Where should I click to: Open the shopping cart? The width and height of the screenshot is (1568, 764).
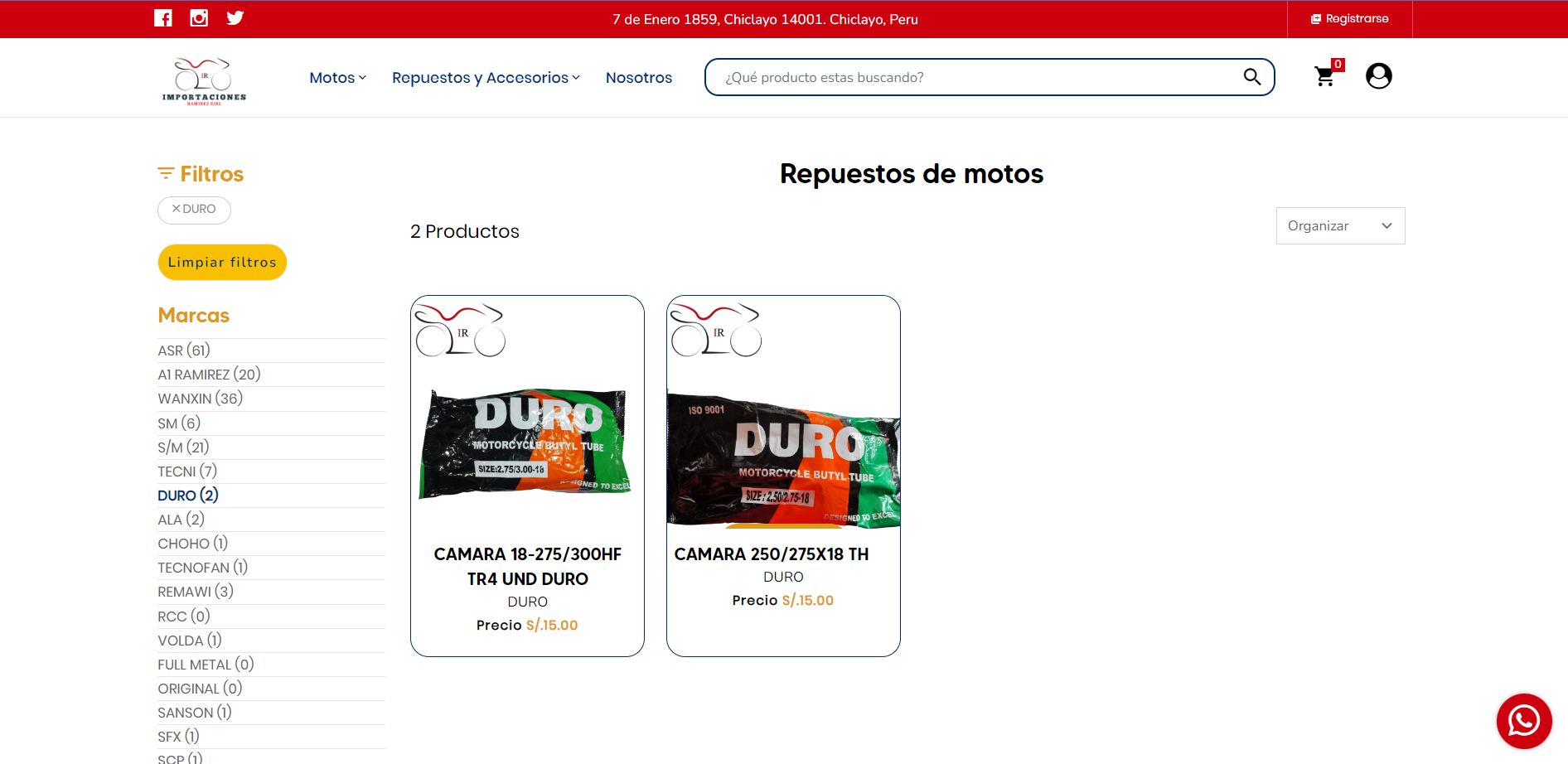tap(1325, 77)
